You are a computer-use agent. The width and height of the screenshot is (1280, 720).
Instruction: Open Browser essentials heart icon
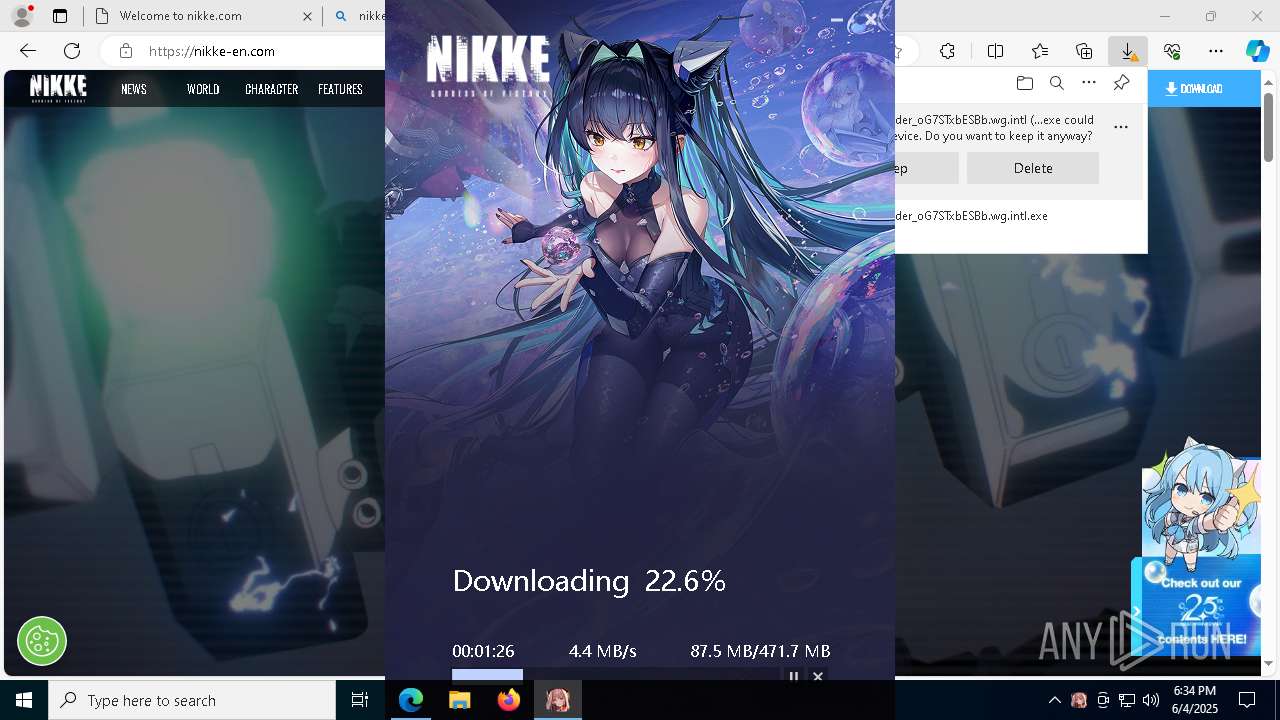(x=1172, y=51)
